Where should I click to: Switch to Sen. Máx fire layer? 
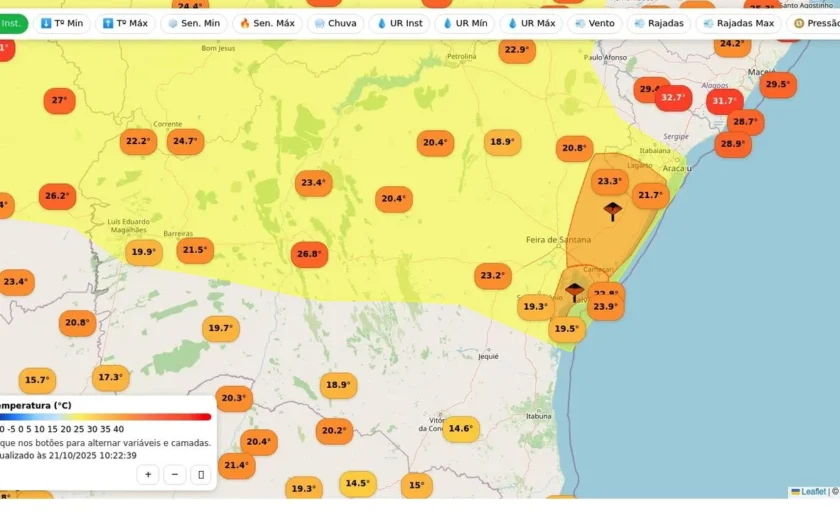[267, 24]
